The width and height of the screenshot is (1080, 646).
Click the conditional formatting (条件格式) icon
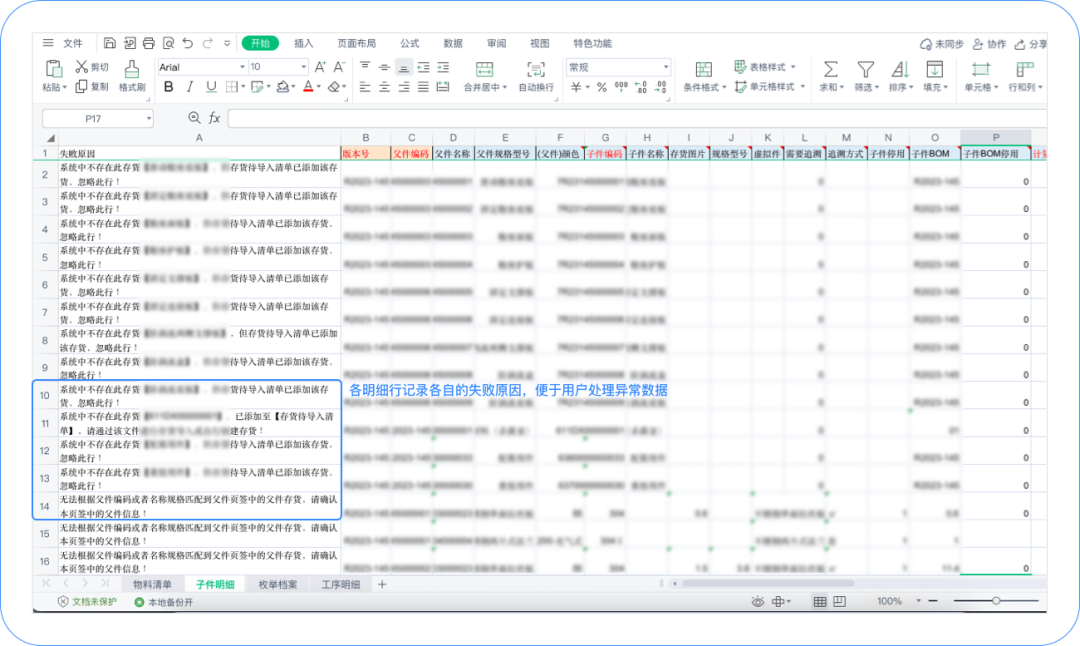(704, 68)
